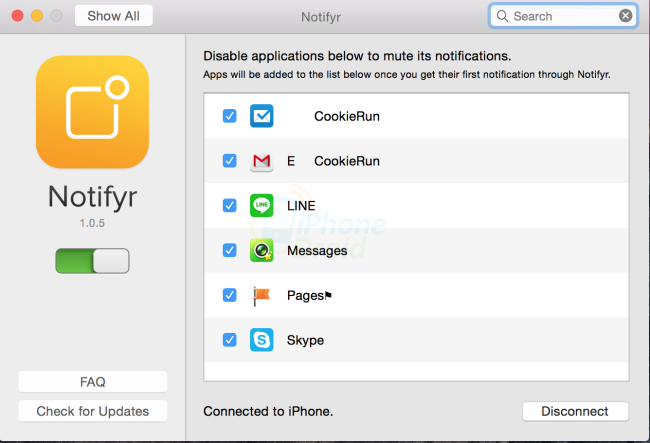Select the Skype row label

click(306, 340)
